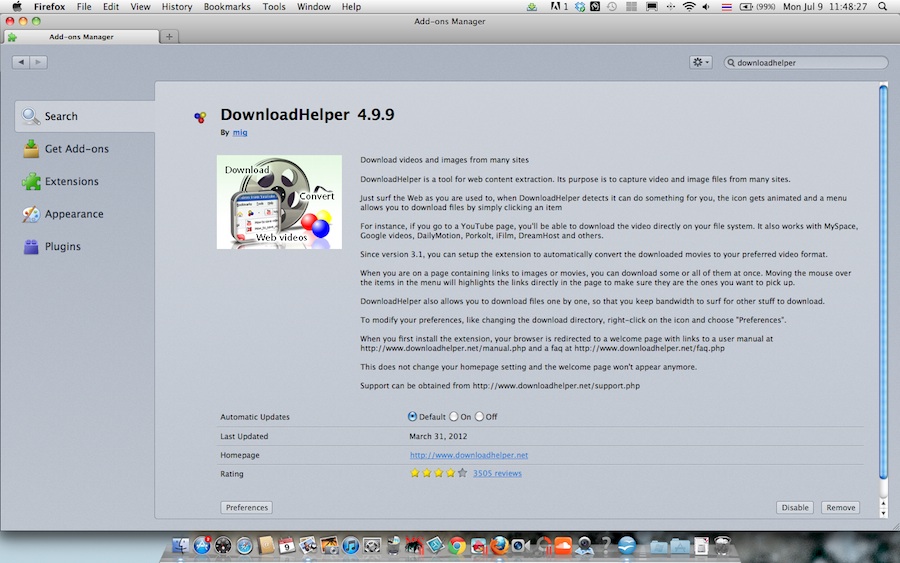Click the Wi-Fi status icon
Screen dimensions: 900x563
tap(689, 7)
